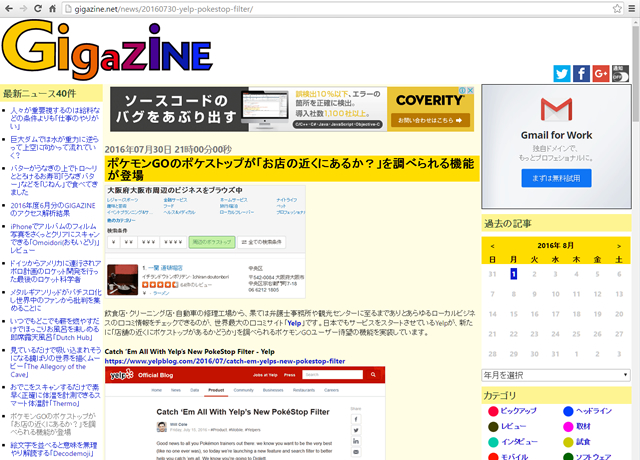
Task: Open the 年月を選択 dropdown
Action: (x=555, y=374)
